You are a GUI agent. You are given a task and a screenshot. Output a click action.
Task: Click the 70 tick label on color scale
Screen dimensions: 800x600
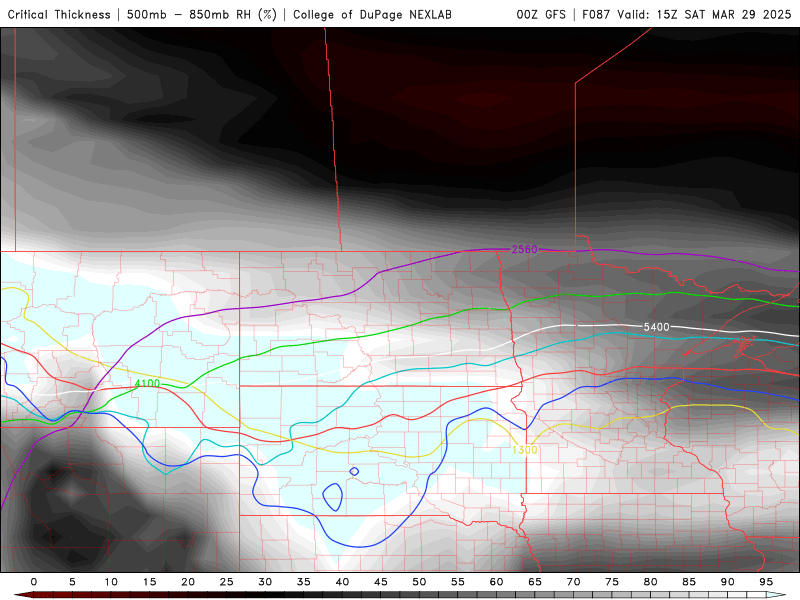pyautogui.click(x=573, y=582)
